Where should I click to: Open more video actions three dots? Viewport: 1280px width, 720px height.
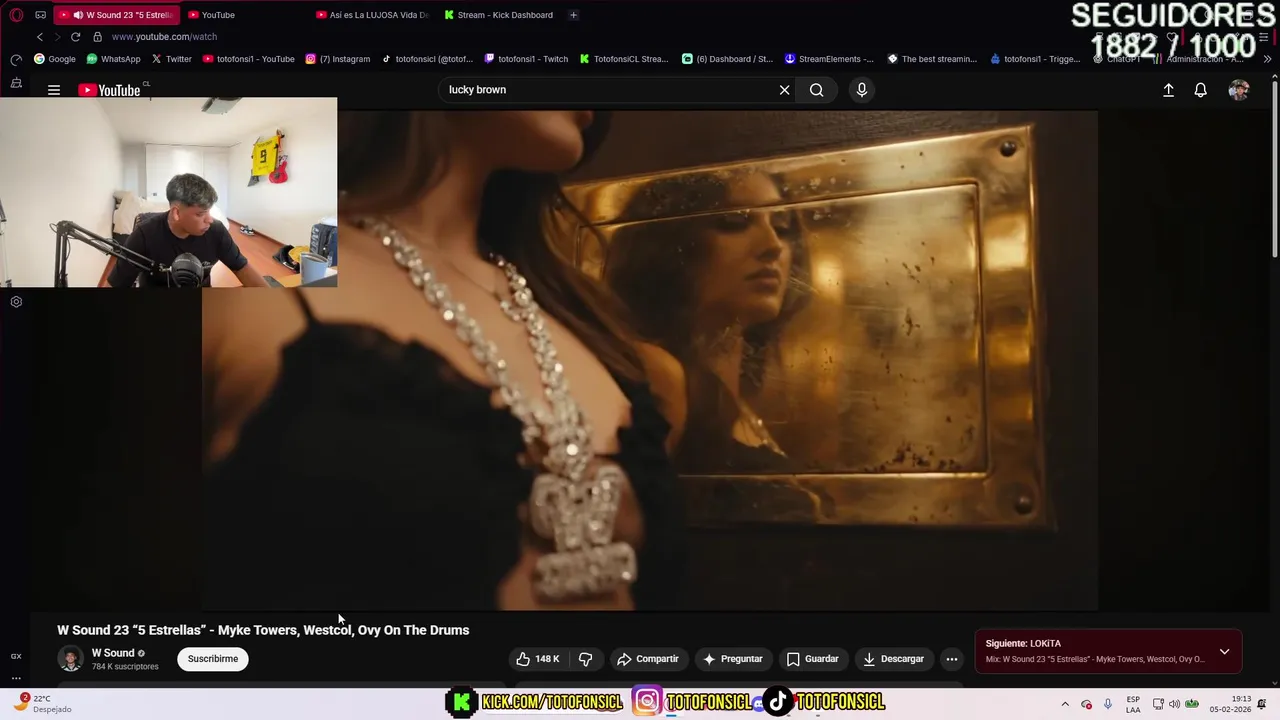(952, 659)
